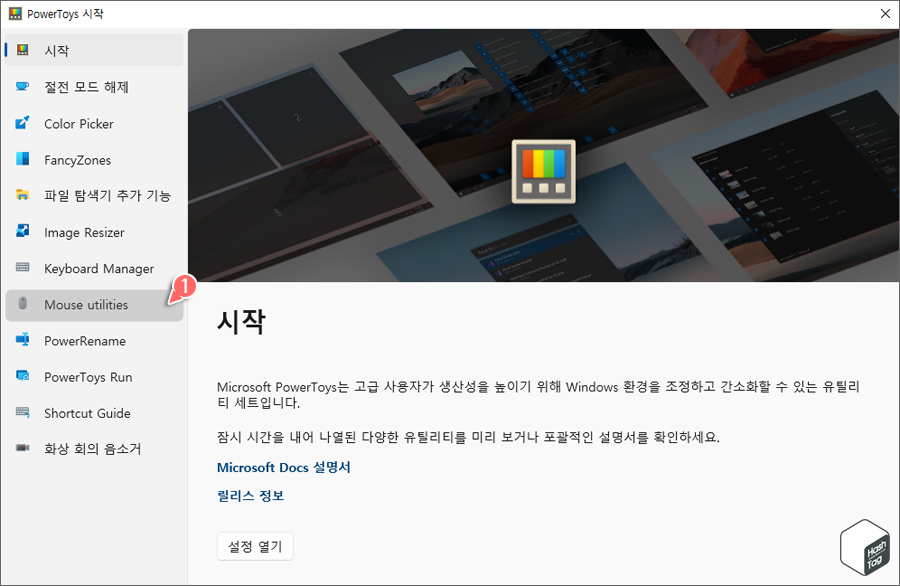Click the FancyZones layout icon
The image size is (900, 586).
(x=22, y=159)
